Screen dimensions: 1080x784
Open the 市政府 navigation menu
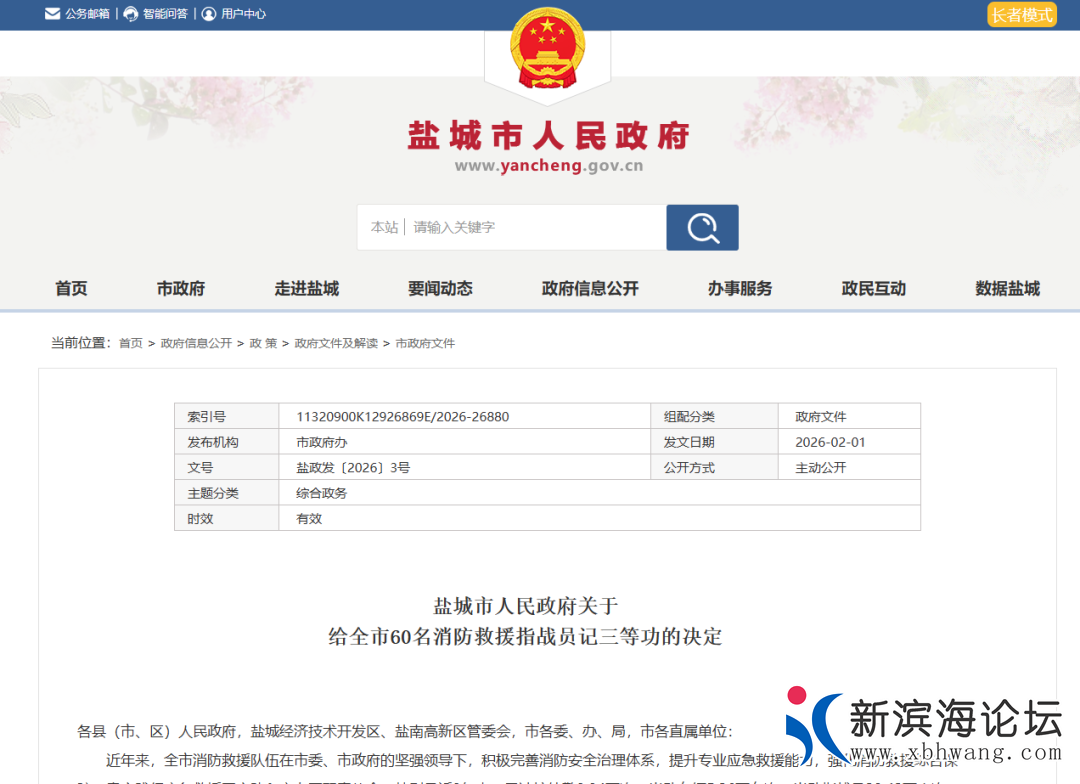point(181,288)
